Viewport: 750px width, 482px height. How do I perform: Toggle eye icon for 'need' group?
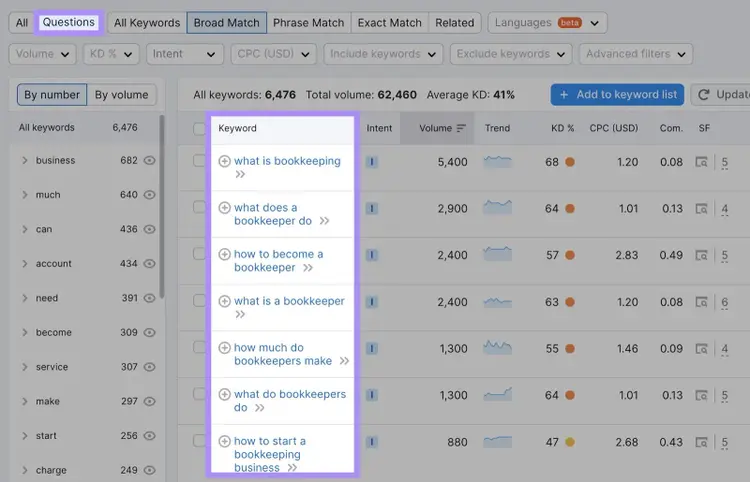click(x=150, y=298)
